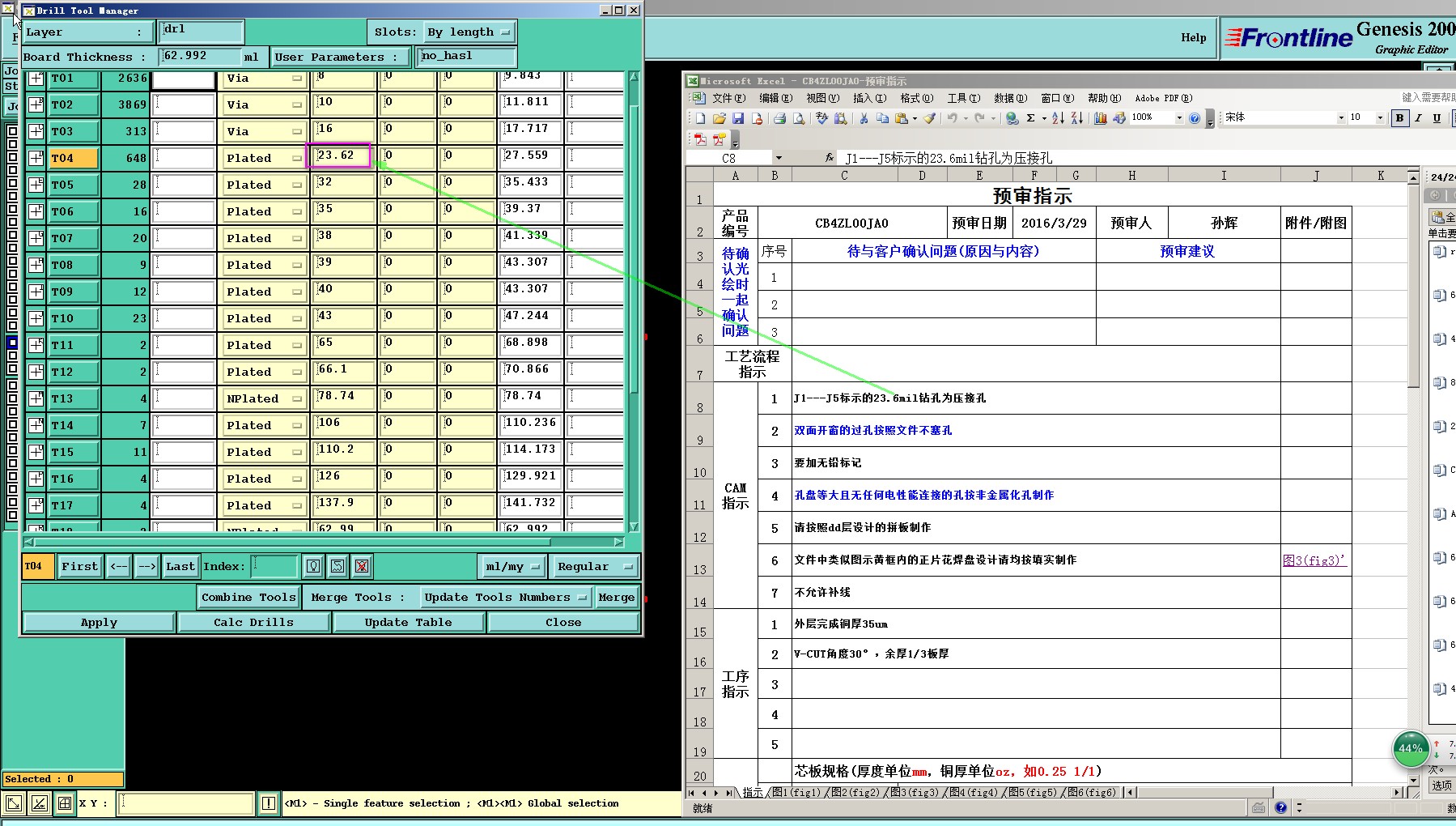Click the Print Preview icon in Excel
This screenshot has height=826, width=1456.
799,118
